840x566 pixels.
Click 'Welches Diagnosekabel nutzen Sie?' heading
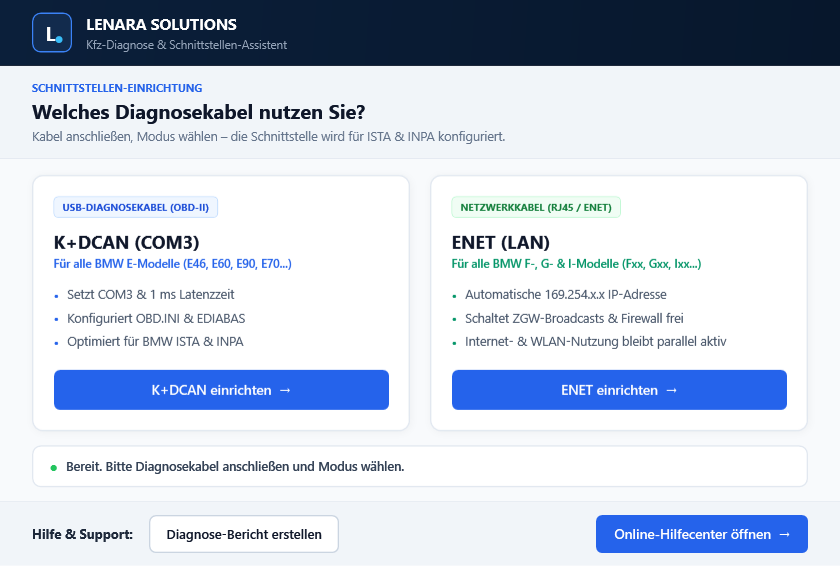tap(199, 112)
